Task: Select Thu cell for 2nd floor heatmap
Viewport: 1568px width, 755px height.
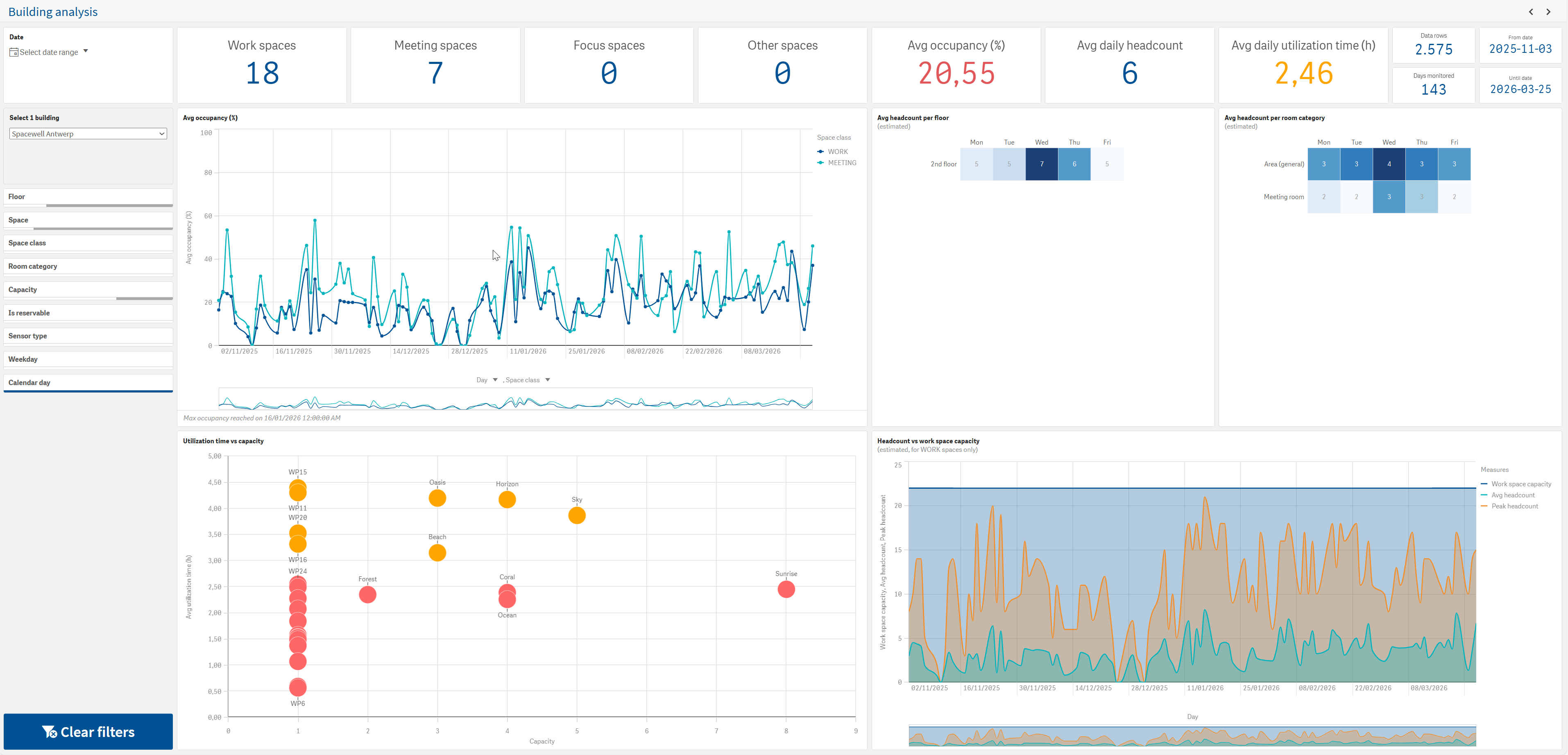Action: 1074,164
